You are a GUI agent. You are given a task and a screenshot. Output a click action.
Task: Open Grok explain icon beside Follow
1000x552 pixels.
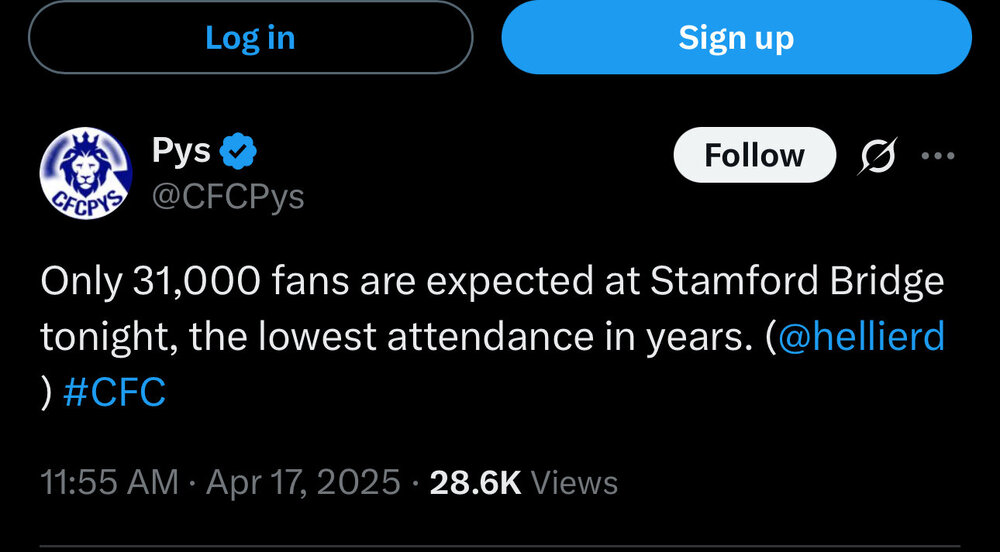(877, 156)
